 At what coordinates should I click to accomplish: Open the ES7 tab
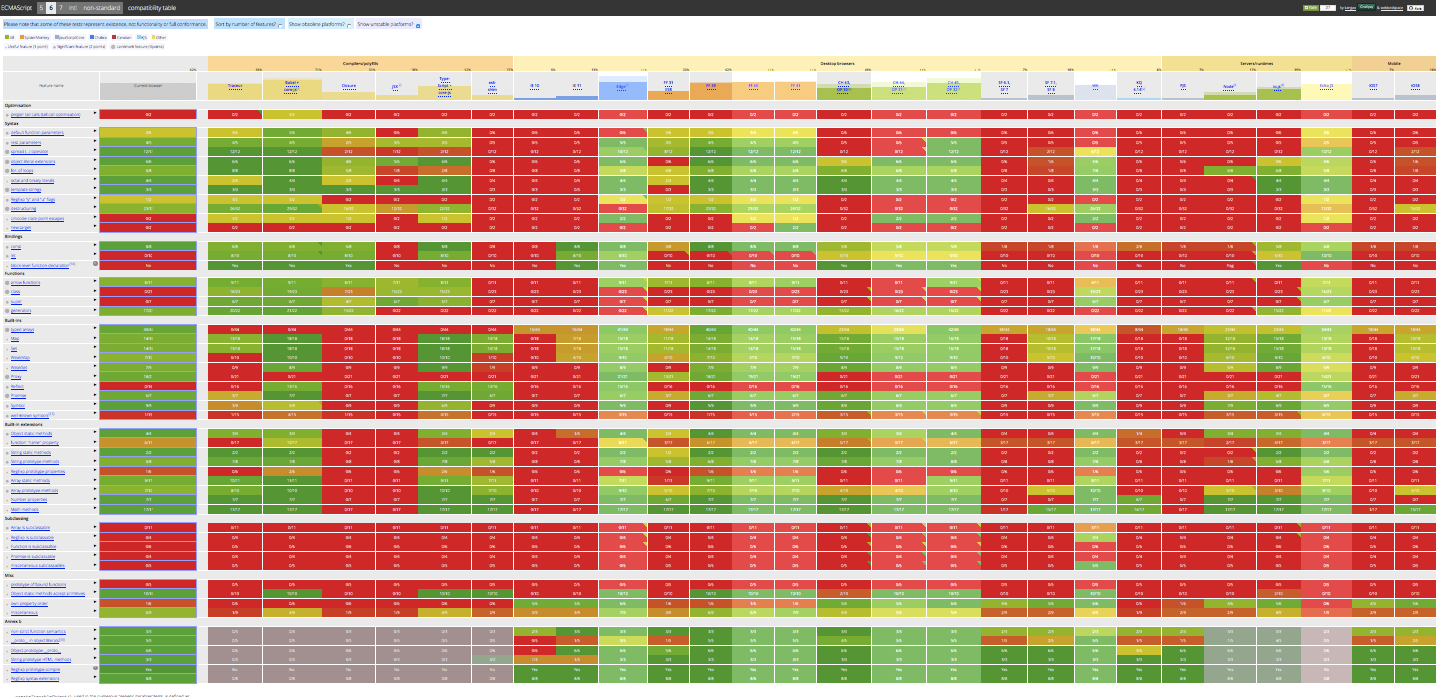[x=61, y=8]
